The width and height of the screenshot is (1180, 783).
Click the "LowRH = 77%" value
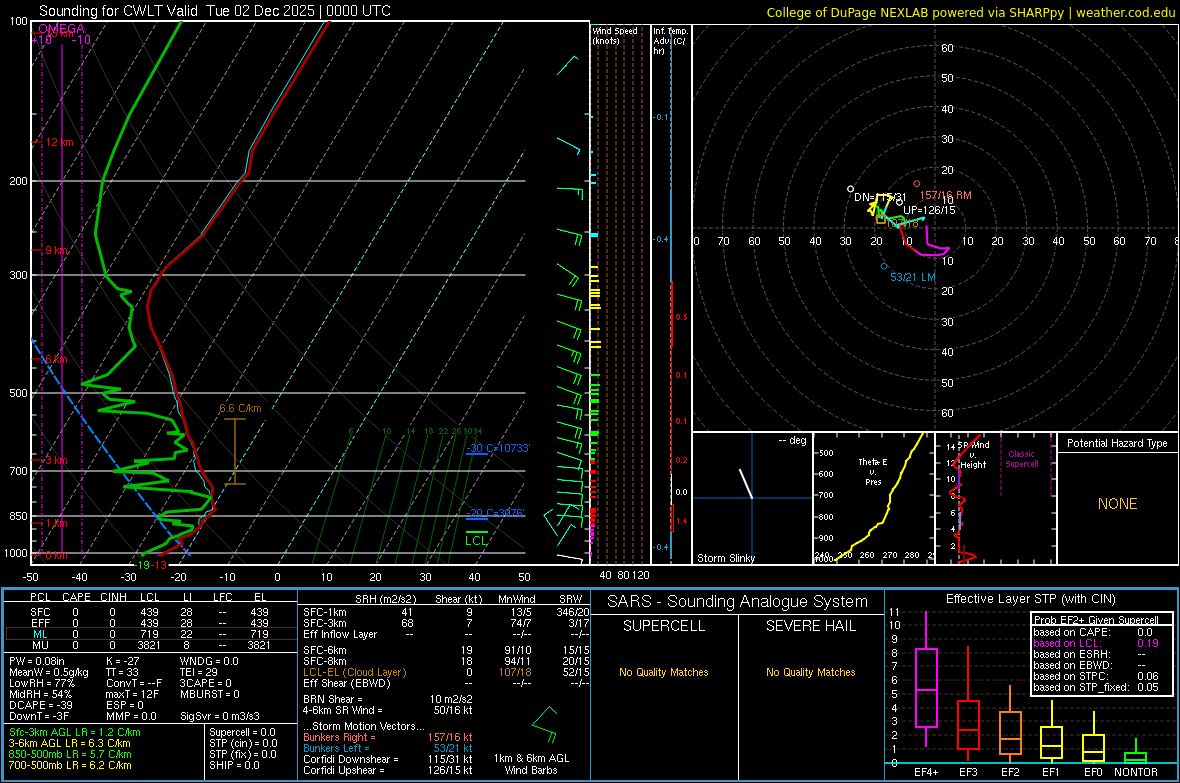tap(41, 684)
